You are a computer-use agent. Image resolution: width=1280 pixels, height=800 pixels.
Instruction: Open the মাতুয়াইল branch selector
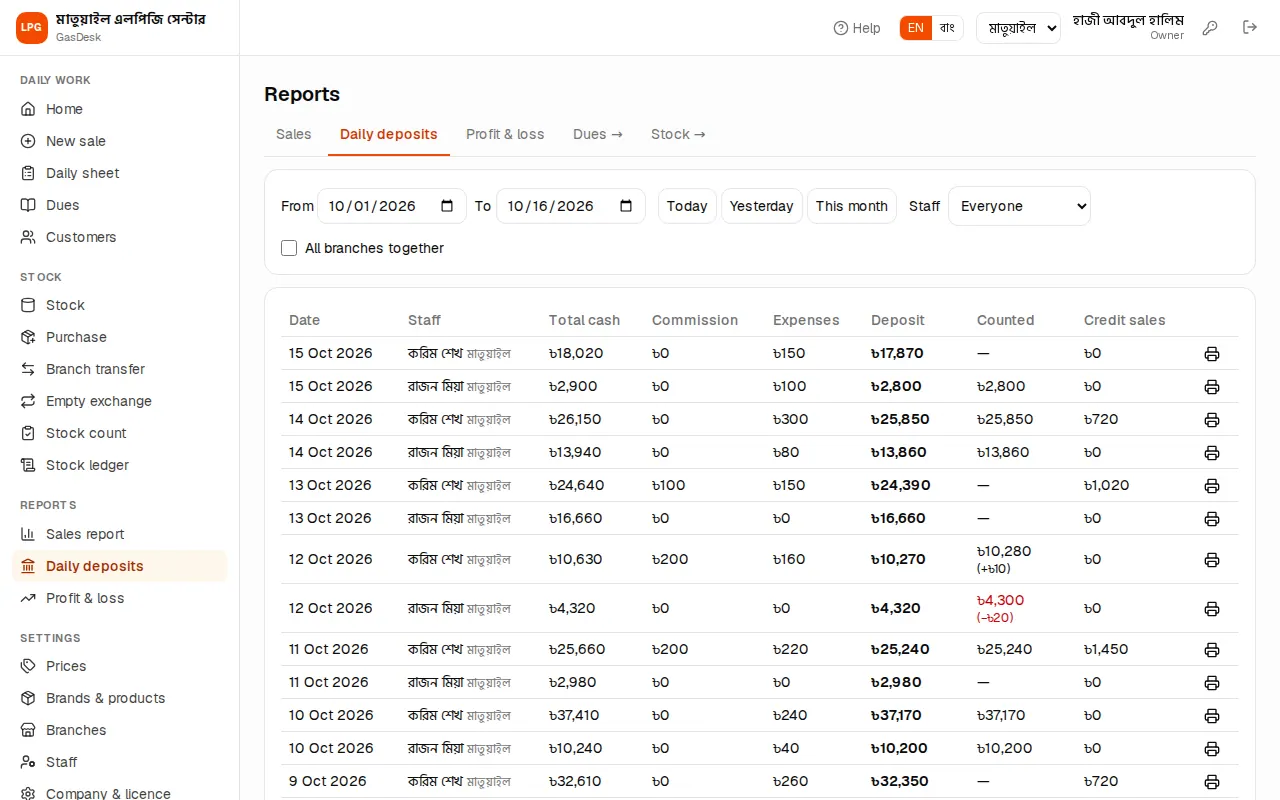pos(1018,28)
